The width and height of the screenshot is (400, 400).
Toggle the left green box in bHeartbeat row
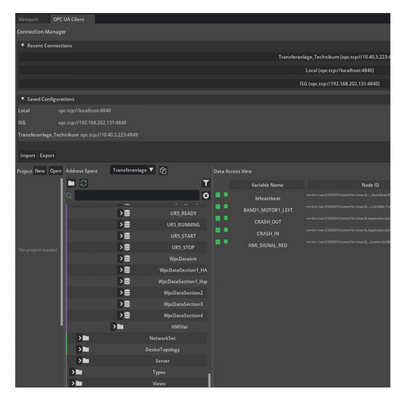[x=218, y=195]
